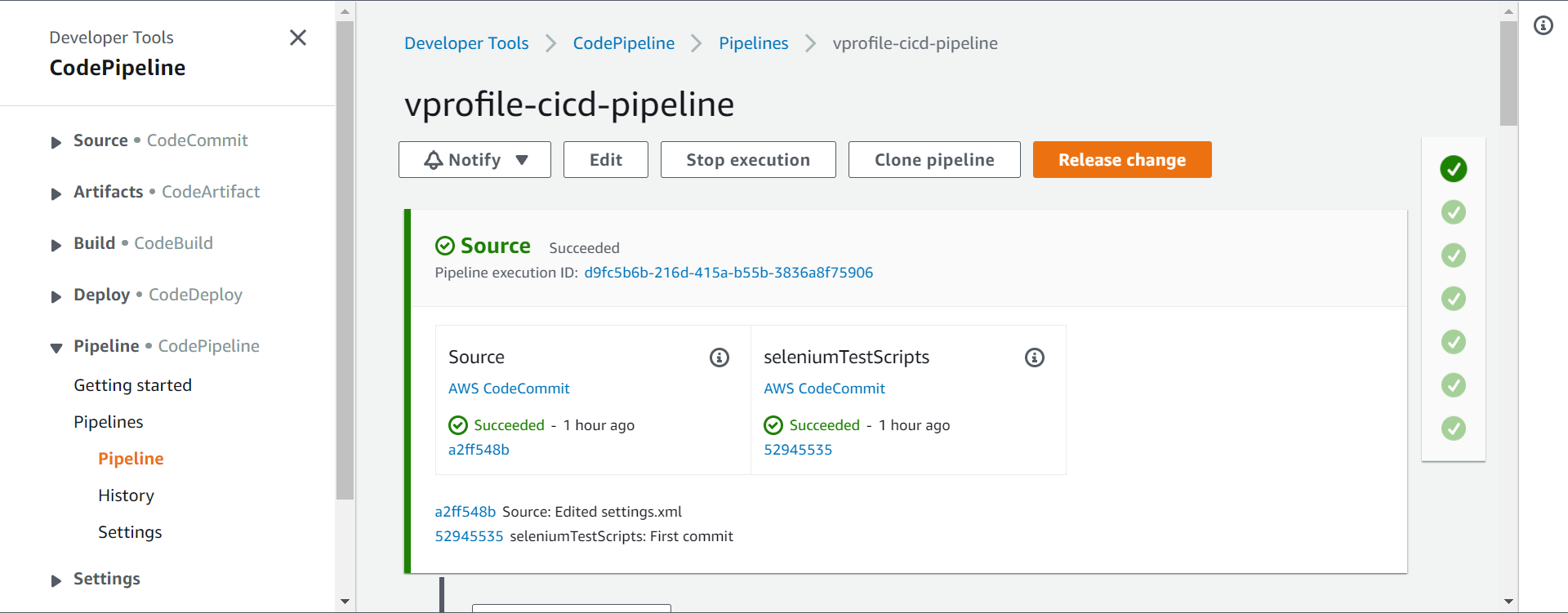Close the Developer Tools side navigation
The width and height of the screenshot is (1568, 613).
pyautogui.click(x=298, y=38)
